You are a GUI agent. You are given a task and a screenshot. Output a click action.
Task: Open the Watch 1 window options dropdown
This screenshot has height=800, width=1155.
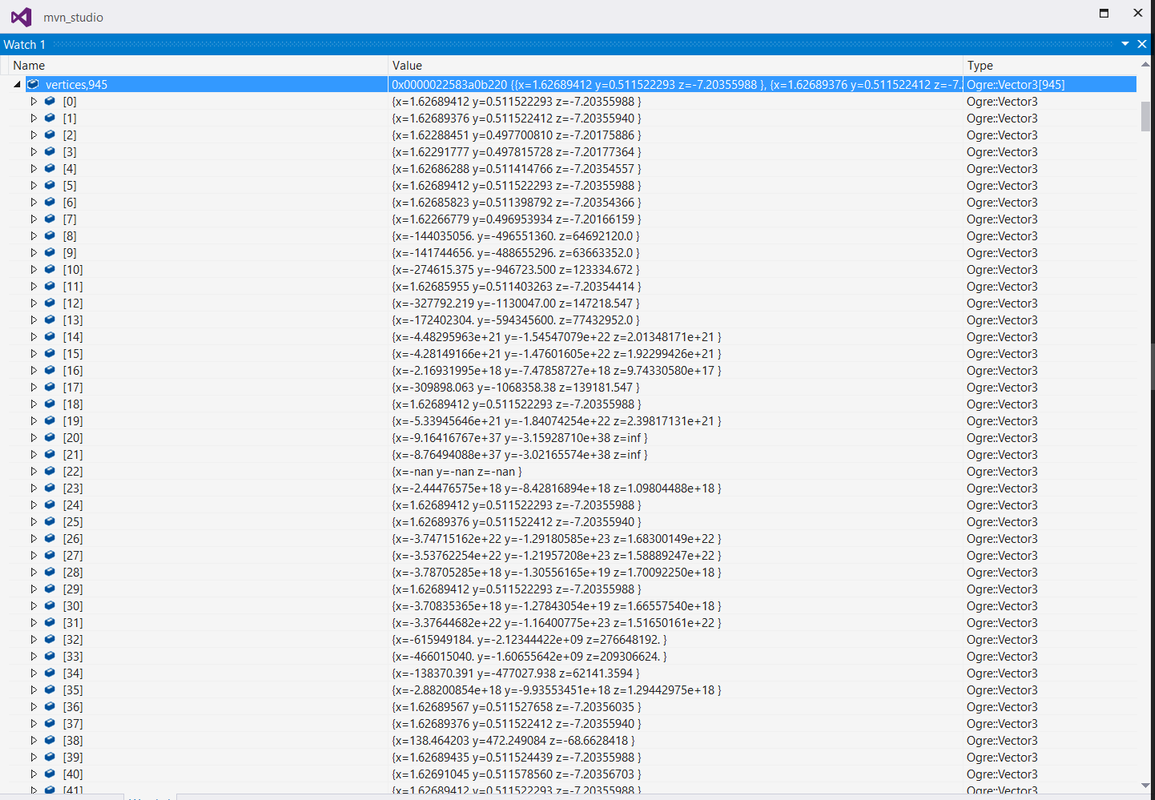[x=1125, y=44]
